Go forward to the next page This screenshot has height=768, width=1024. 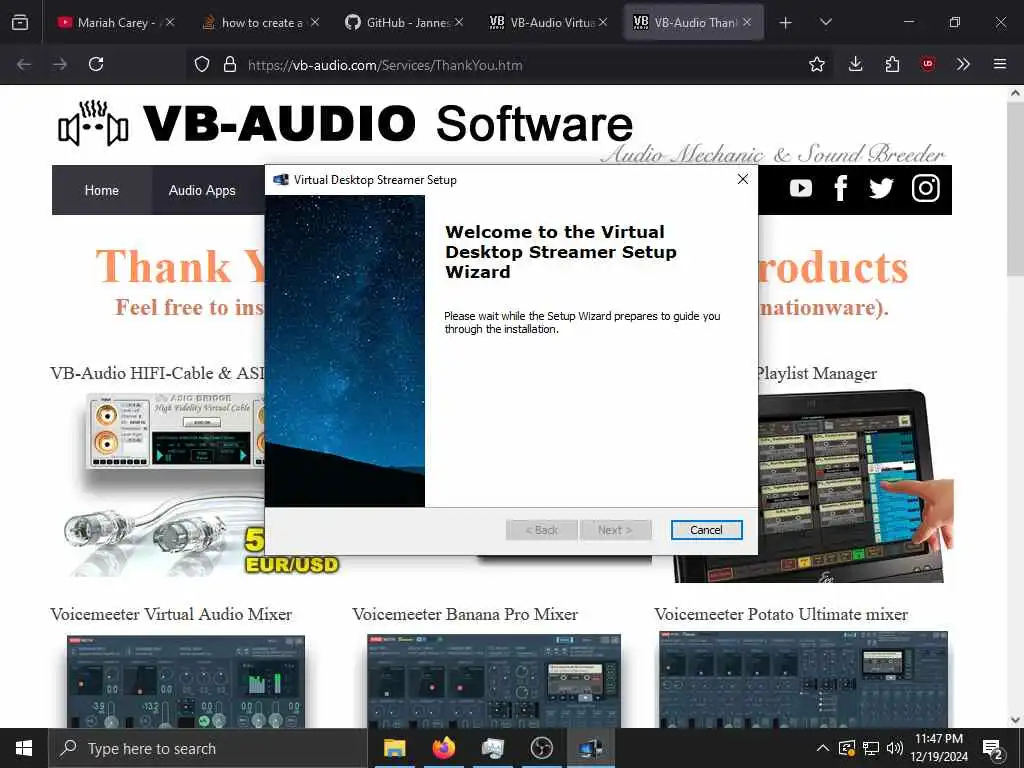pos(60,64)
